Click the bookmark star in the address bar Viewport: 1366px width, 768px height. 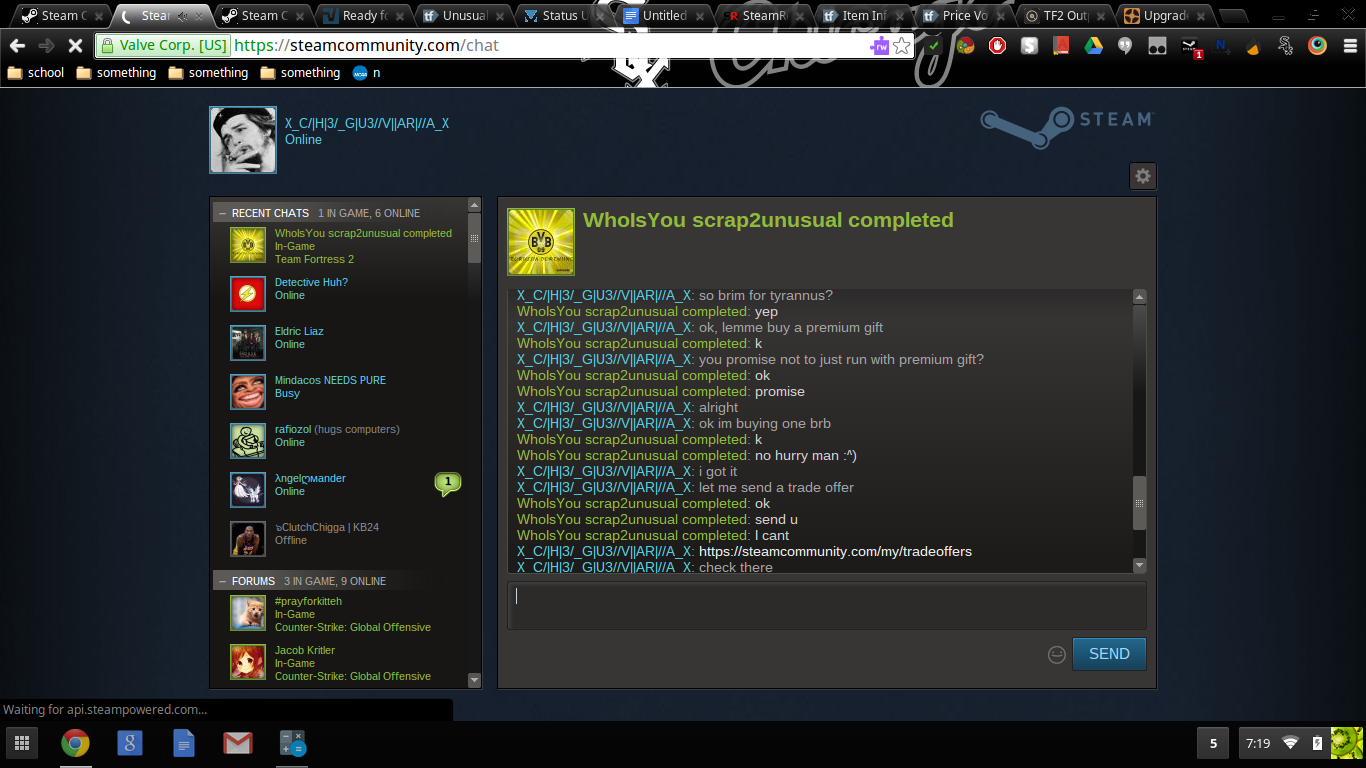coord(901,46)
